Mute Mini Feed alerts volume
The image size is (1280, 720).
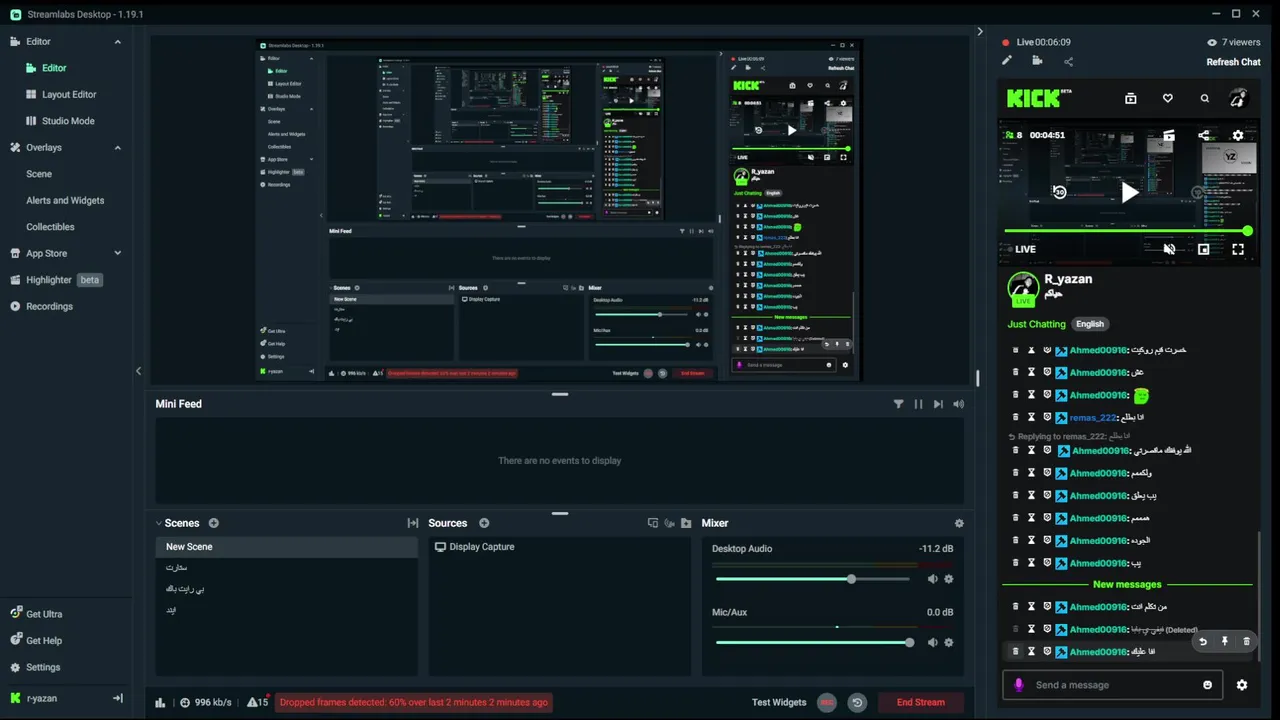point(958,404)
